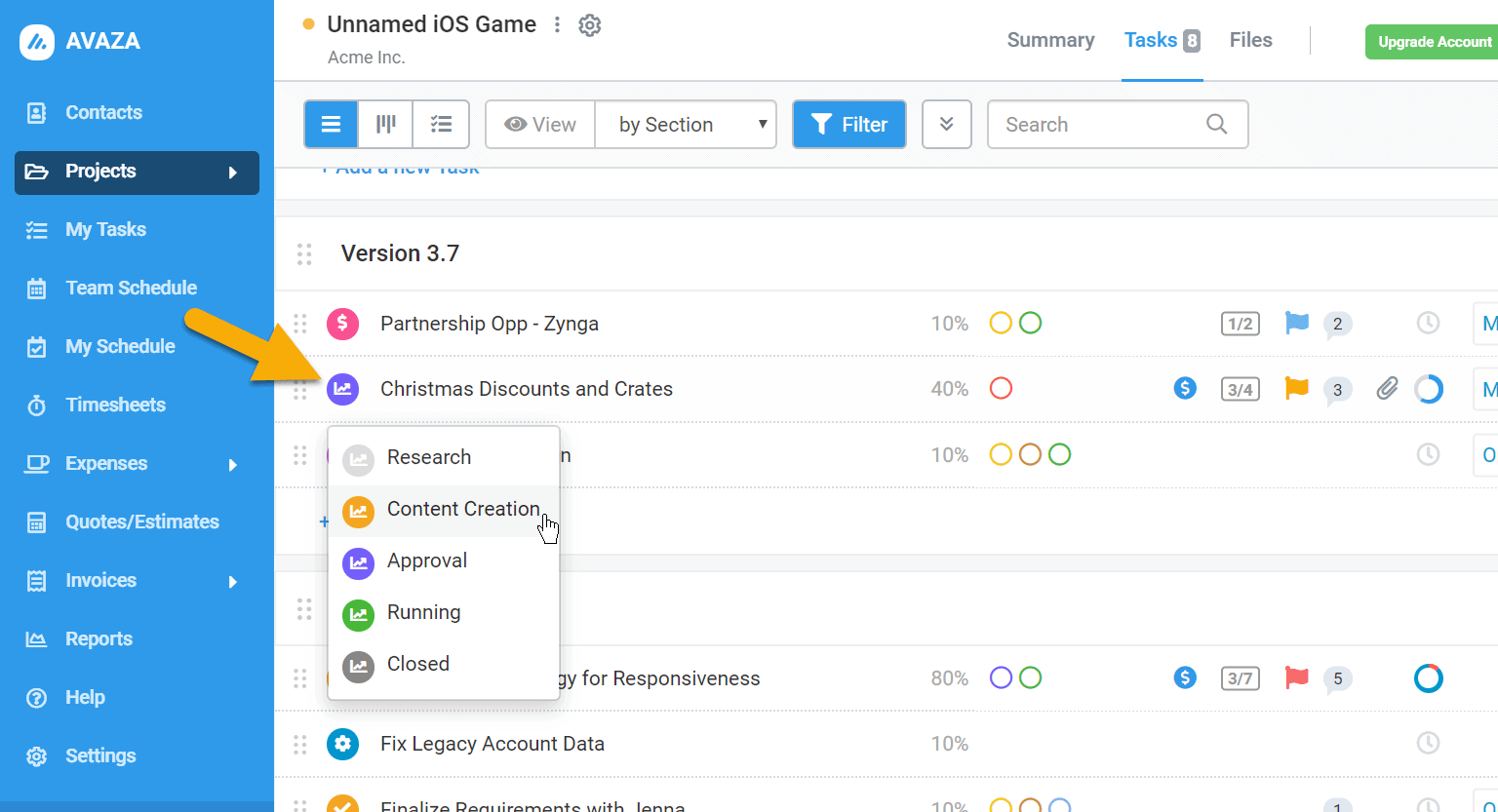Select the list view icon
The height and width of the screenshot is (812, 1498).
pos(331,124)
